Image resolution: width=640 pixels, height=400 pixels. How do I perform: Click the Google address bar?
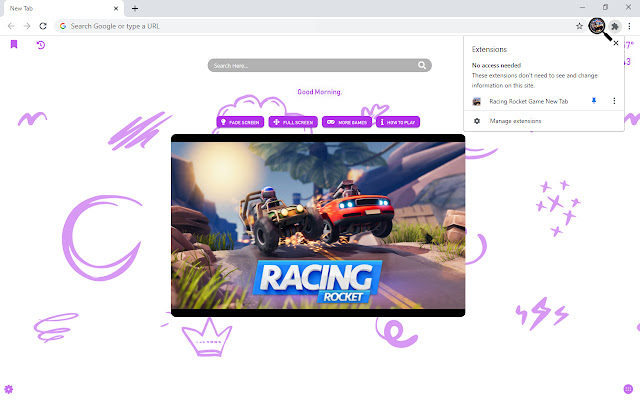tap(320, 26)
